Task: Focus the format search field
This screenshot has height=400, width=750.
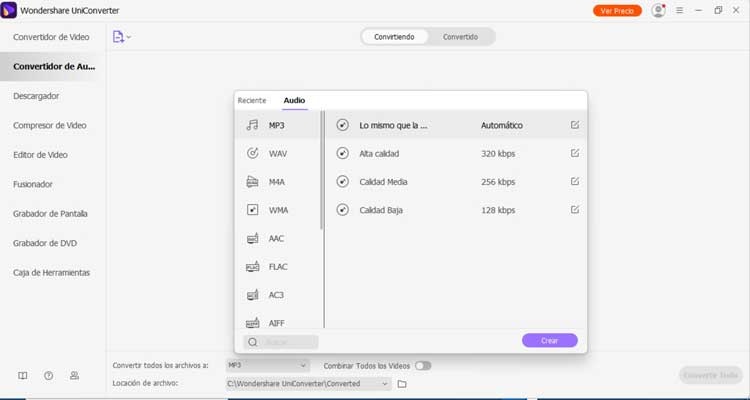Action: (281, 342)
